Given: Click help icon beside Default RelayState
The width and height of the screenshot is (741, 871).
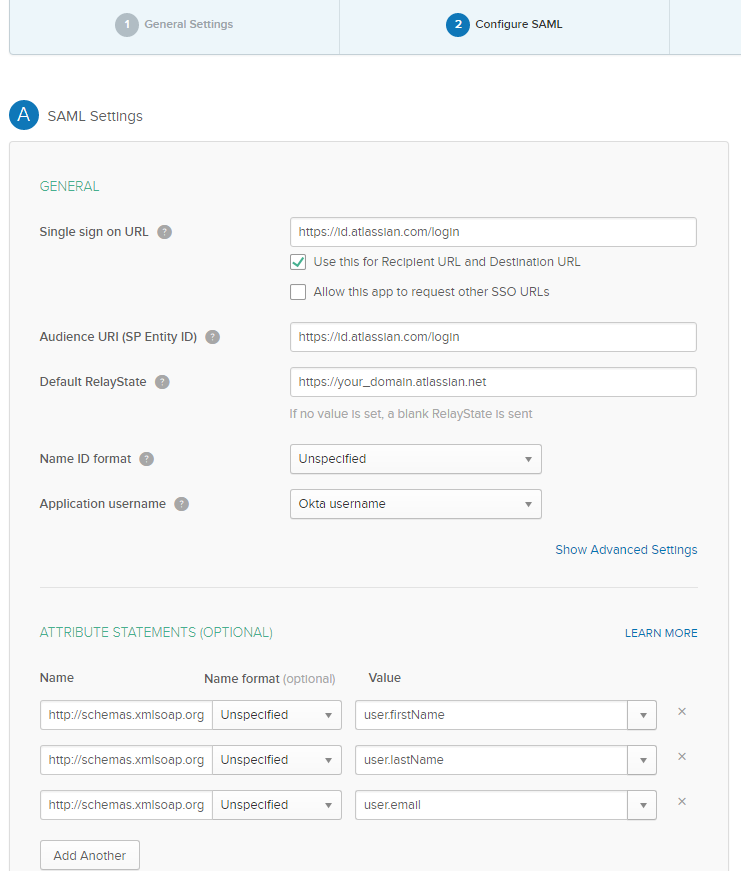Looking at the screenshot, I should pos(162,382).
